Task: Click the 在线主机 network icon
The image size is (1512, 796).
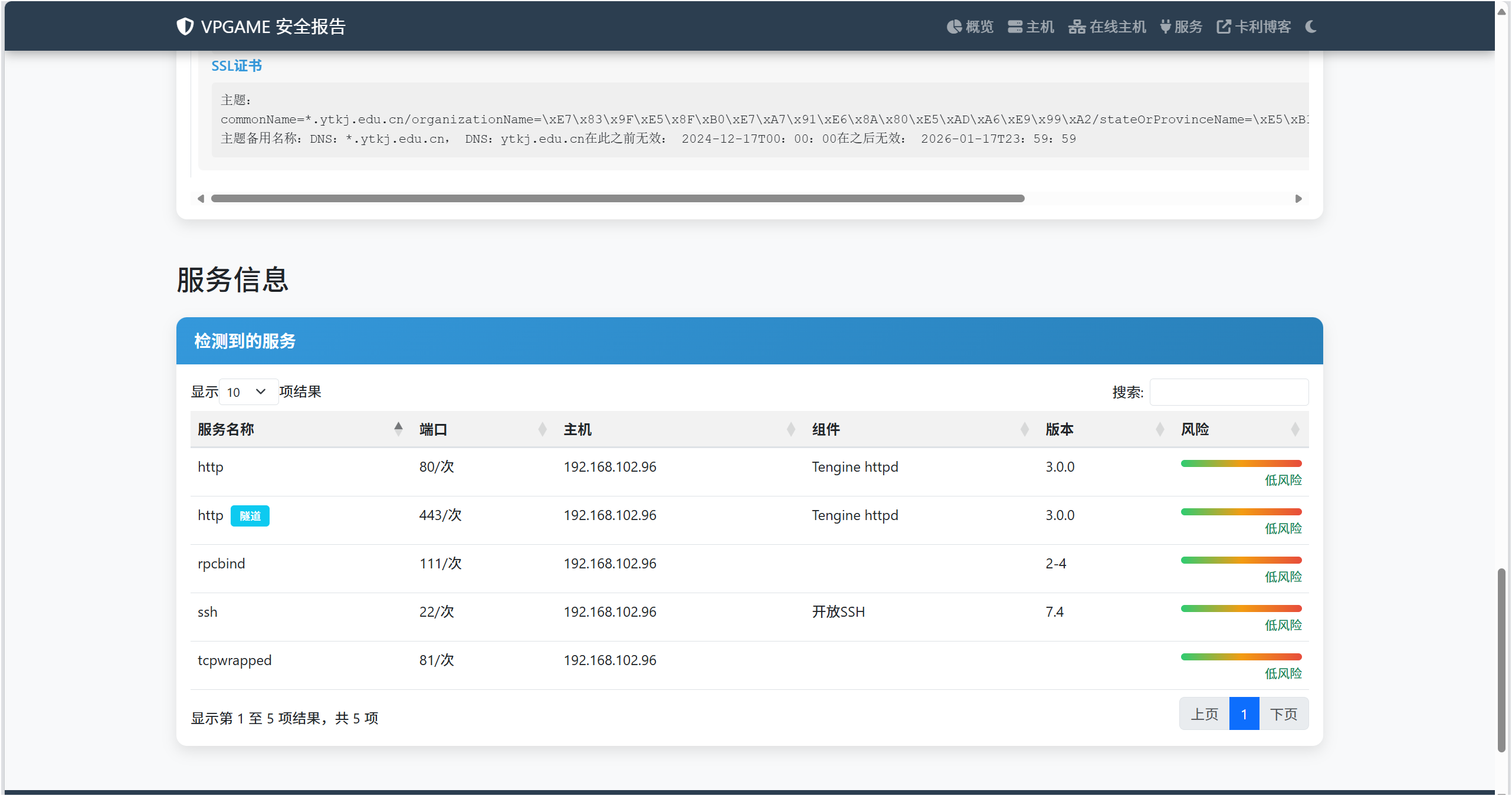Action: pos(1077,27)
